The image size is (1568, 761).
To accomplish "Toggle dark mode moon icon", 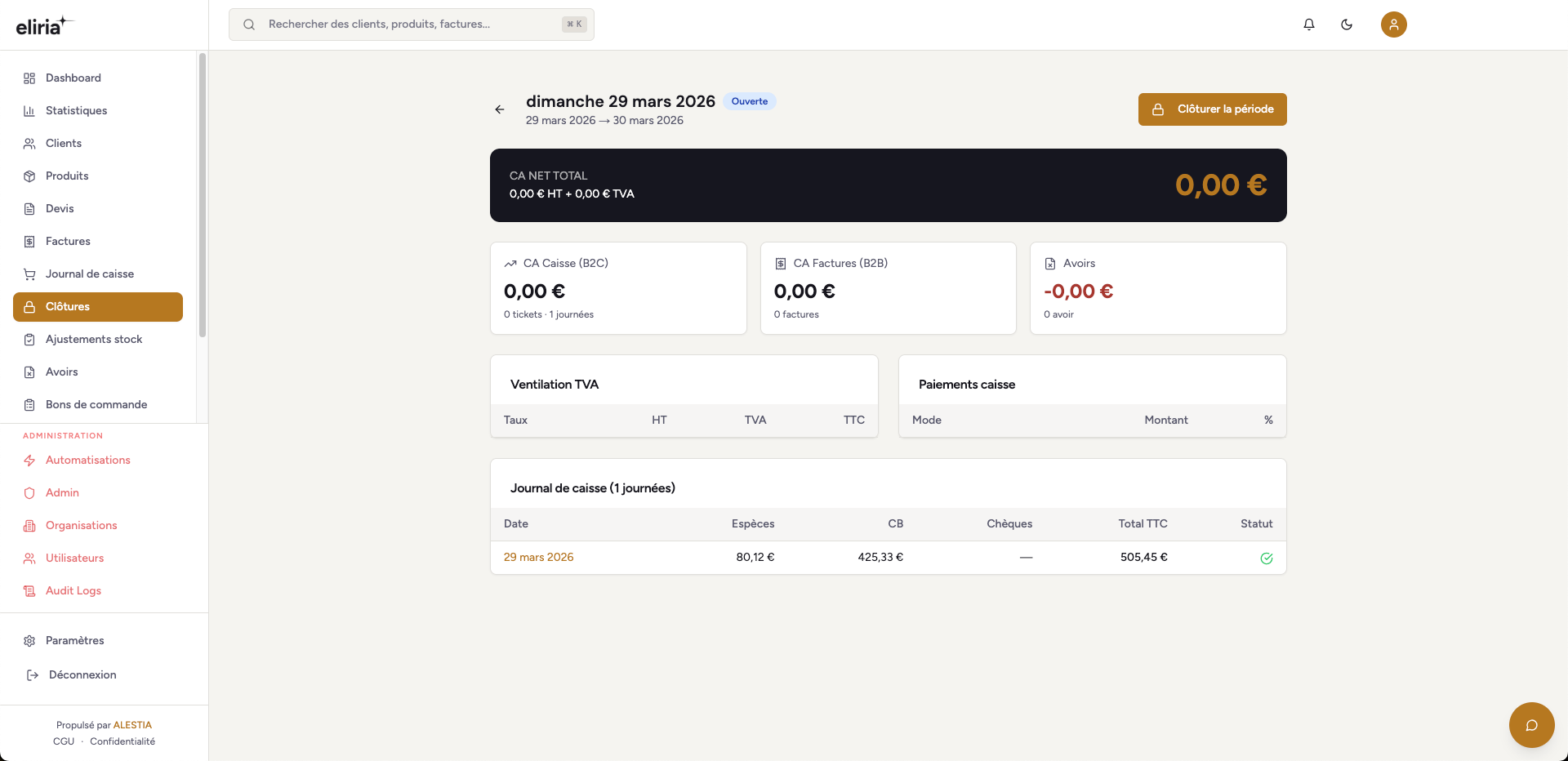I will tap(1347, 24).
